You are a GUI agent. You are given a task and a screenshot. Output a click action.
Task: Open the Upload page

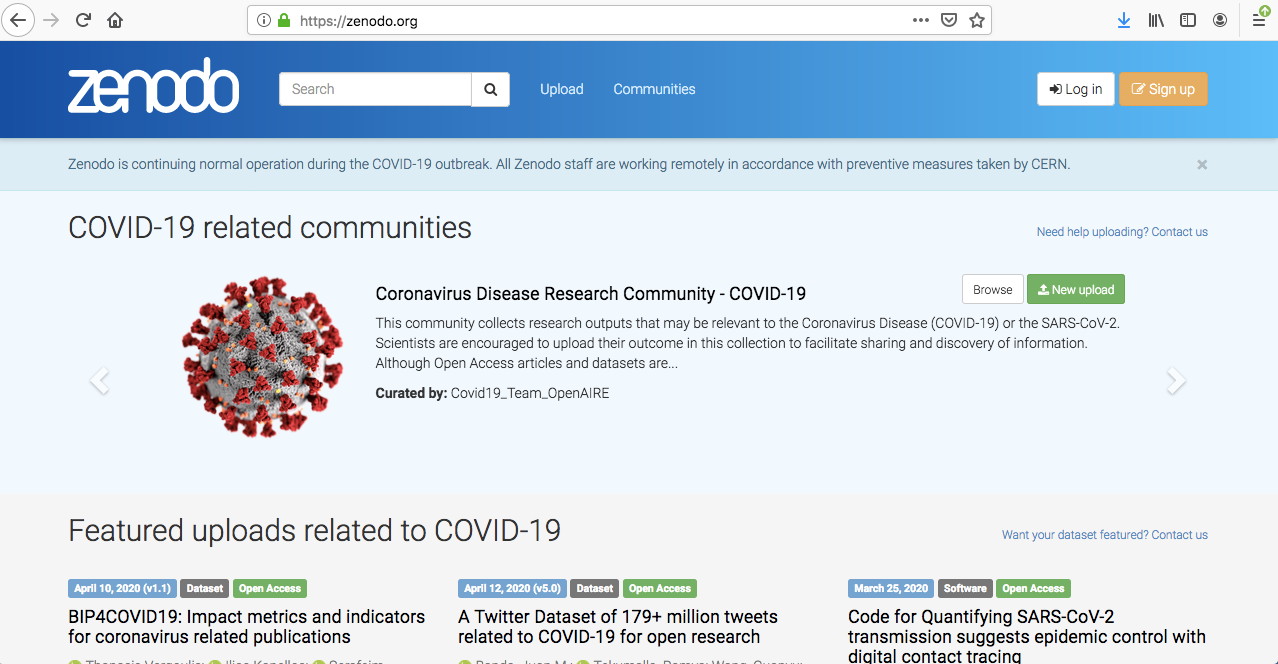coord(562,89)
